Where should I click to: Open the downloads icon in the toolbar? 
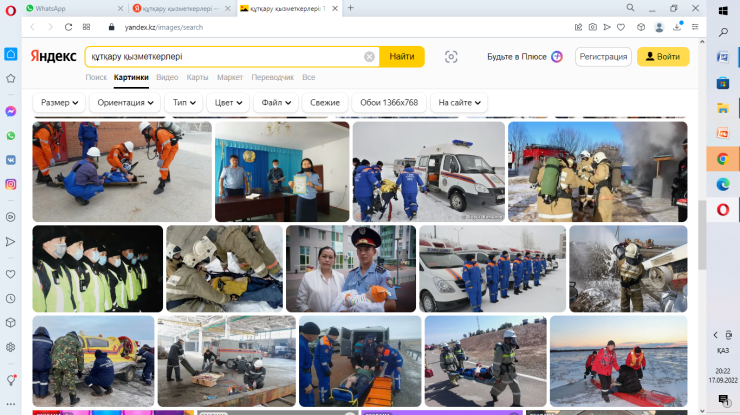point(677,27)
